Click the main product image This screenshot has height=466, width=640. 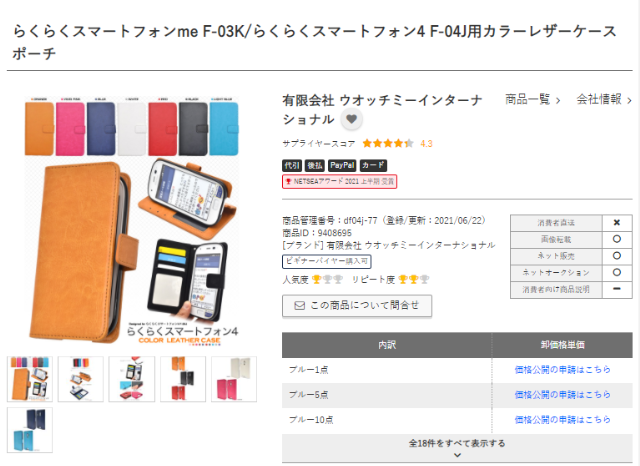tap(132, 220)
